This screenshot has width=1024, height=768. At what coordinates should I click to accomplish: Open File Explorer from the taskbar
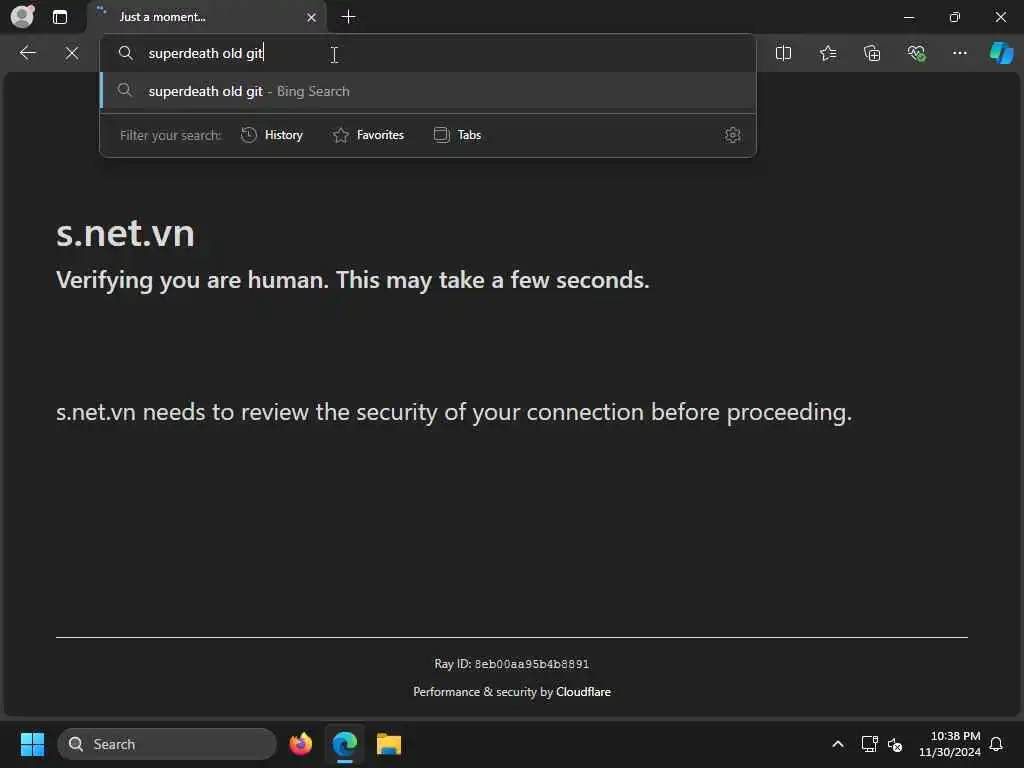coord(389,744)
